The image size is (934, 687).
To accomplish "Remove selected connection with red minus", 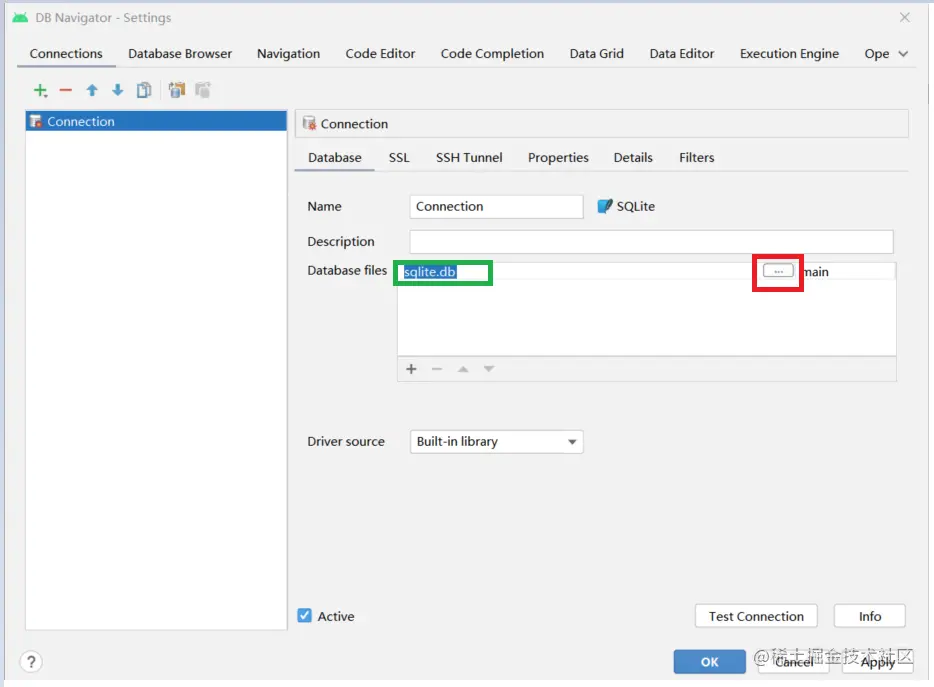I will pyautogui.click(x=66, y=91).
